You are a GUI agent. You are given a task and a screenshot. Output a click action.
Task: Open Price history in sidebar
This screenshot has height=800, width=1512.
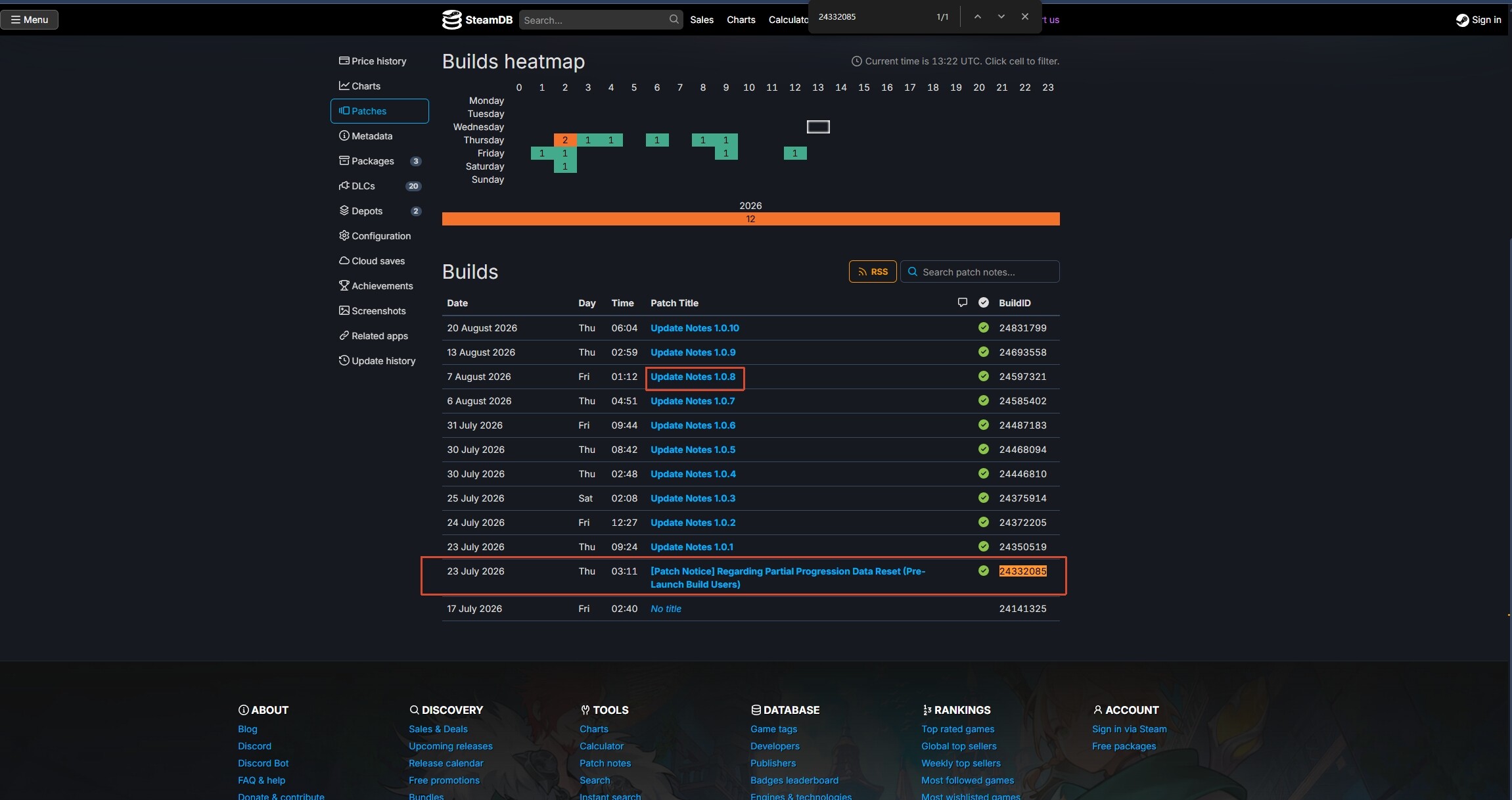tap(380, 61)
